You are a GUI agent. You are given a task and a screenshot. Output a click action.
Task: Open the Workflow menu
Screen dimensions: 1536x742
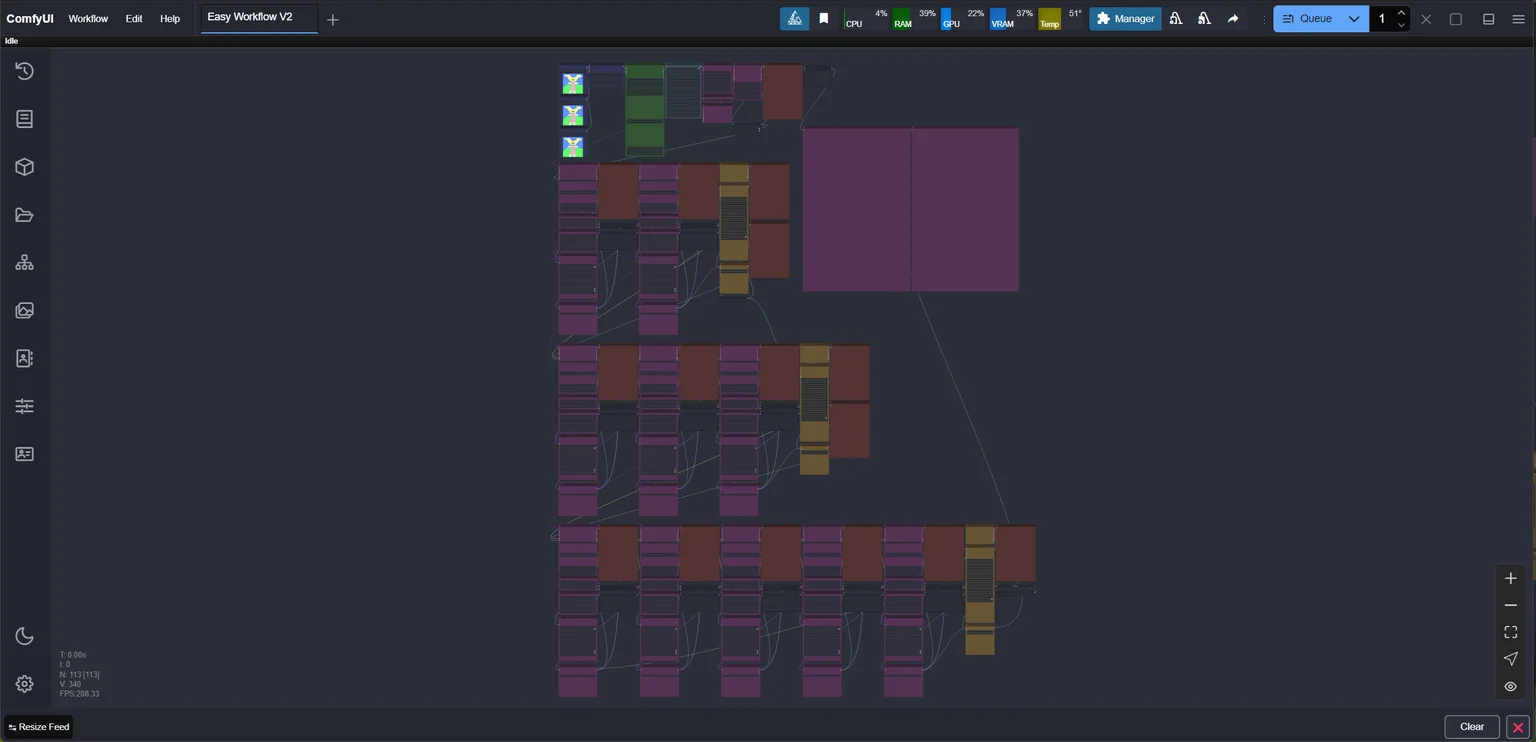[88, 19]
